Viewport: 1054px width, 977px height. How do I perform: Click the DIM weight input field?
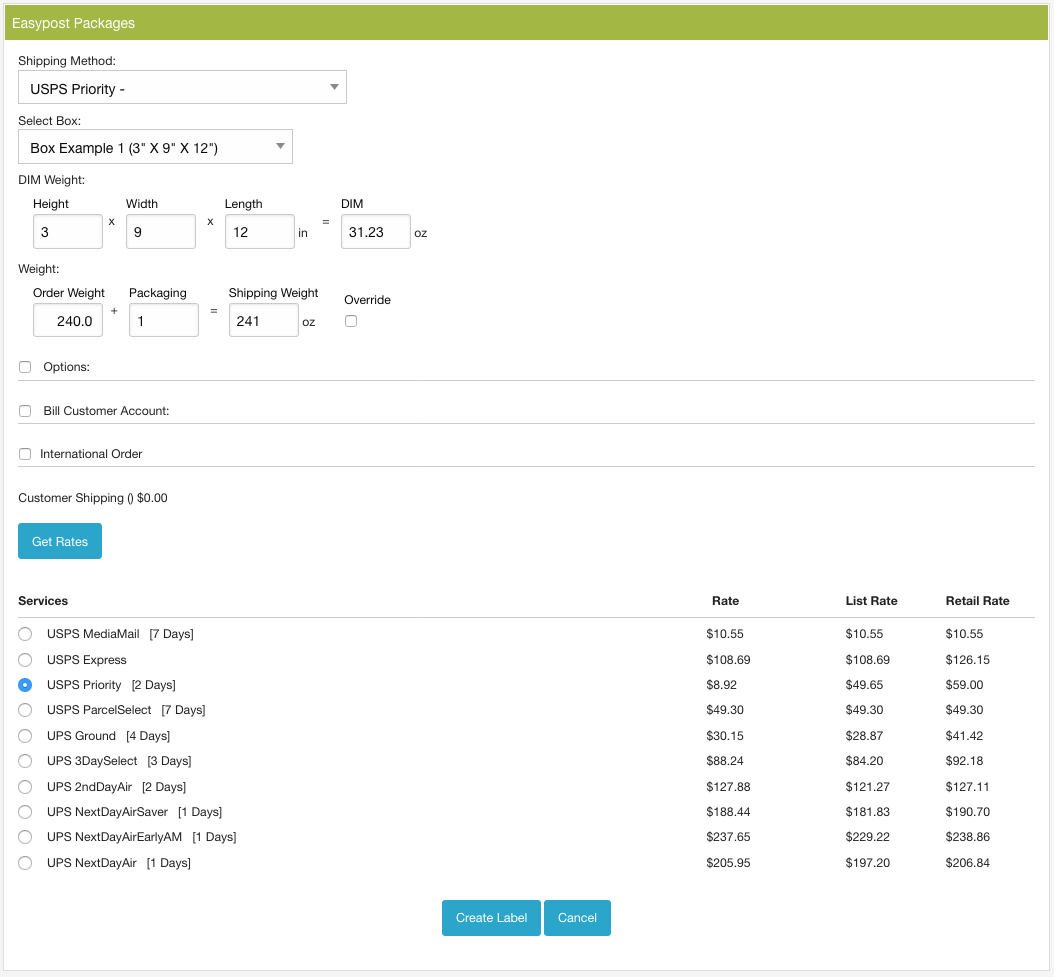[x=376, y=231]
